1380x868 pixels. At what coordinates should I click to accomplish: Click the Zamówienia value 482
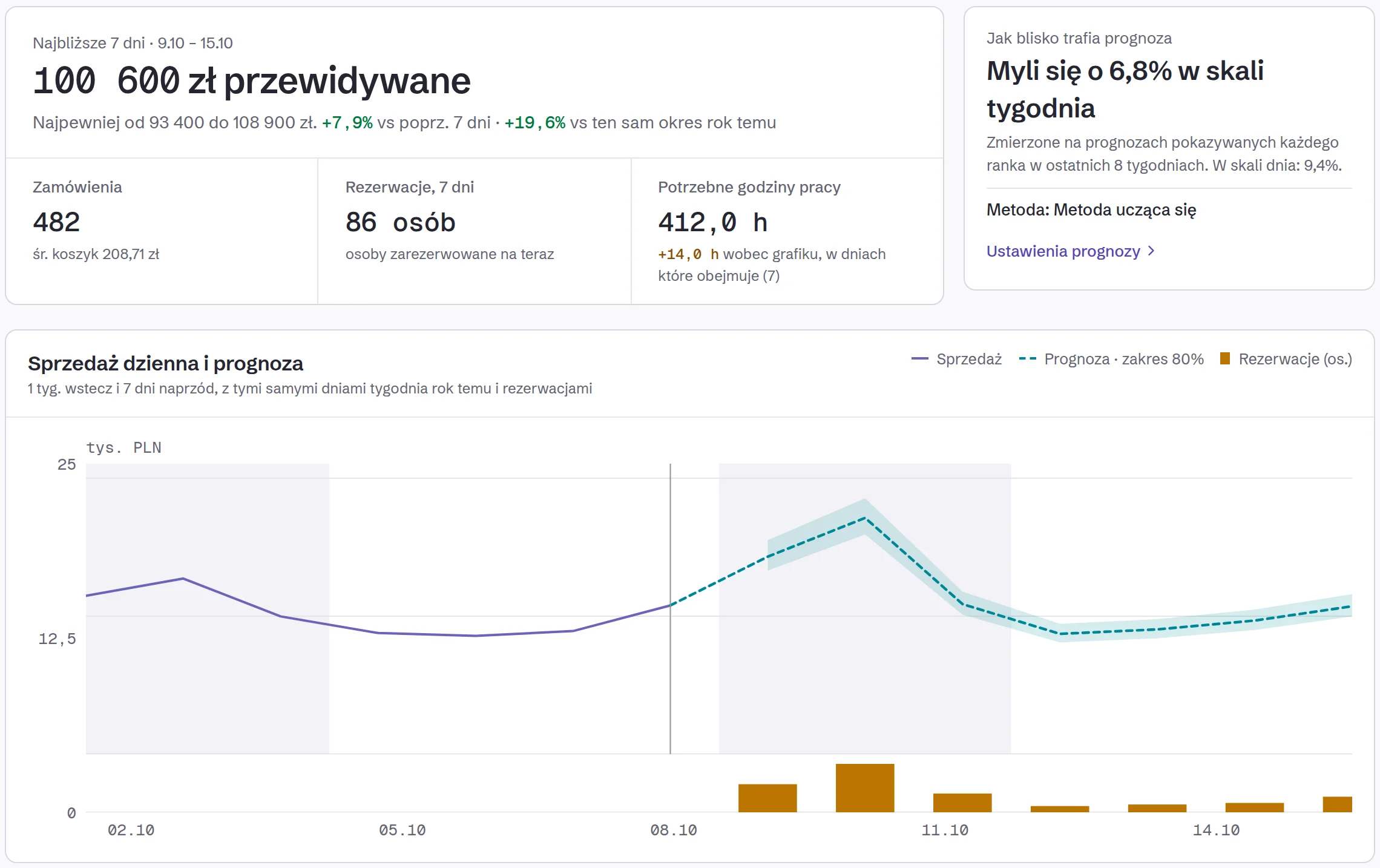(x=56, y=222)
